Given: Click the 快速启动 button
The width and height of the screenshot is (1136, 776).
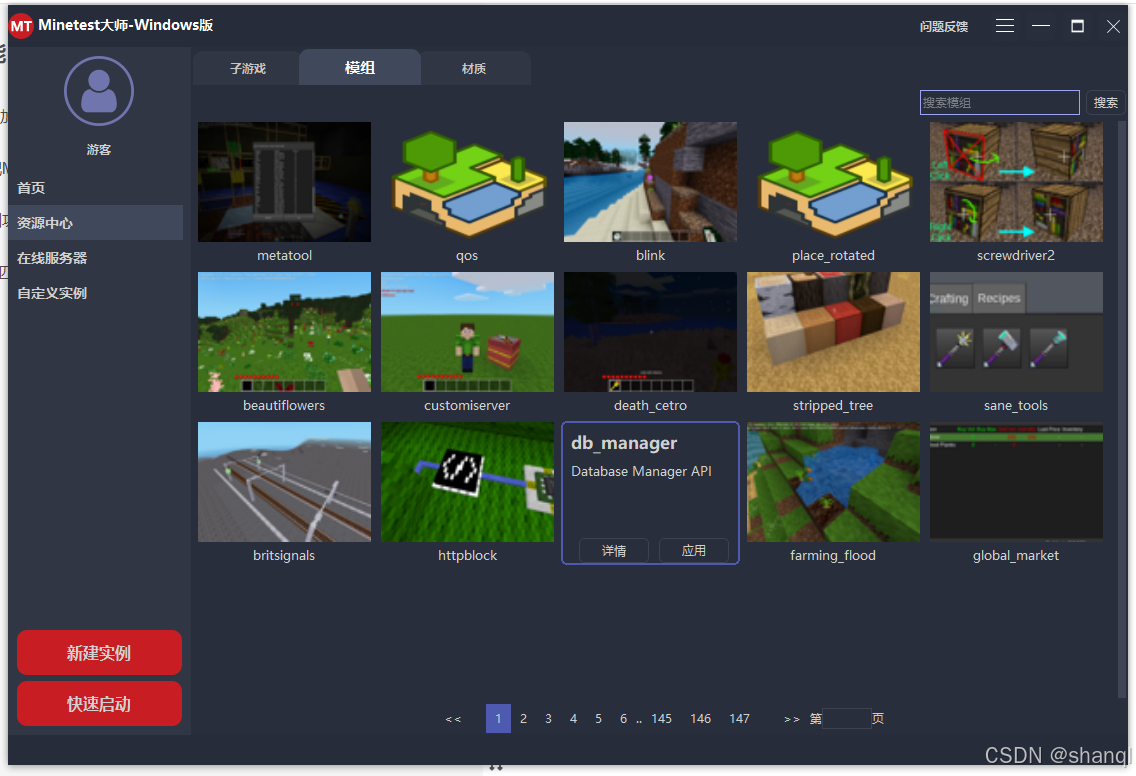Looking at the screenshot, I should point(99,704).
